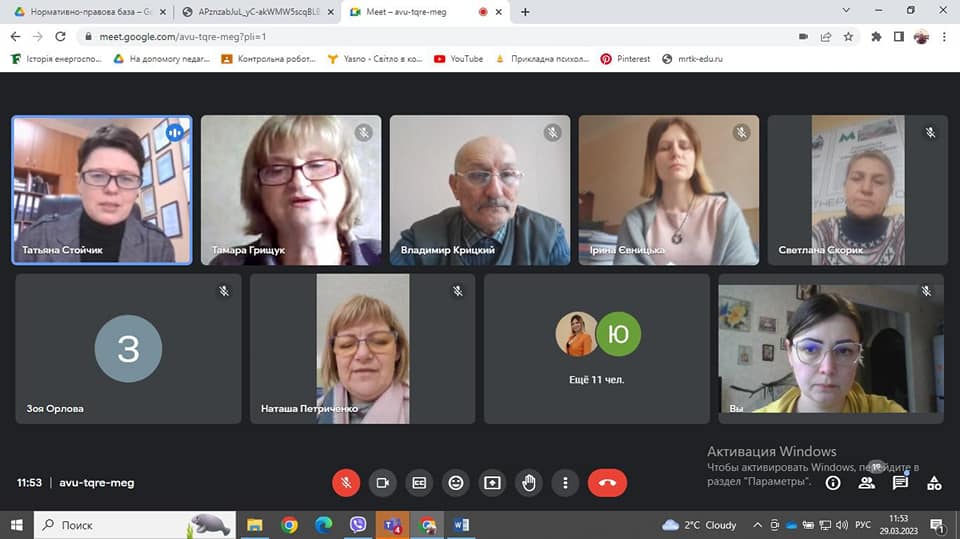Open the emoji reactions button

456,483
